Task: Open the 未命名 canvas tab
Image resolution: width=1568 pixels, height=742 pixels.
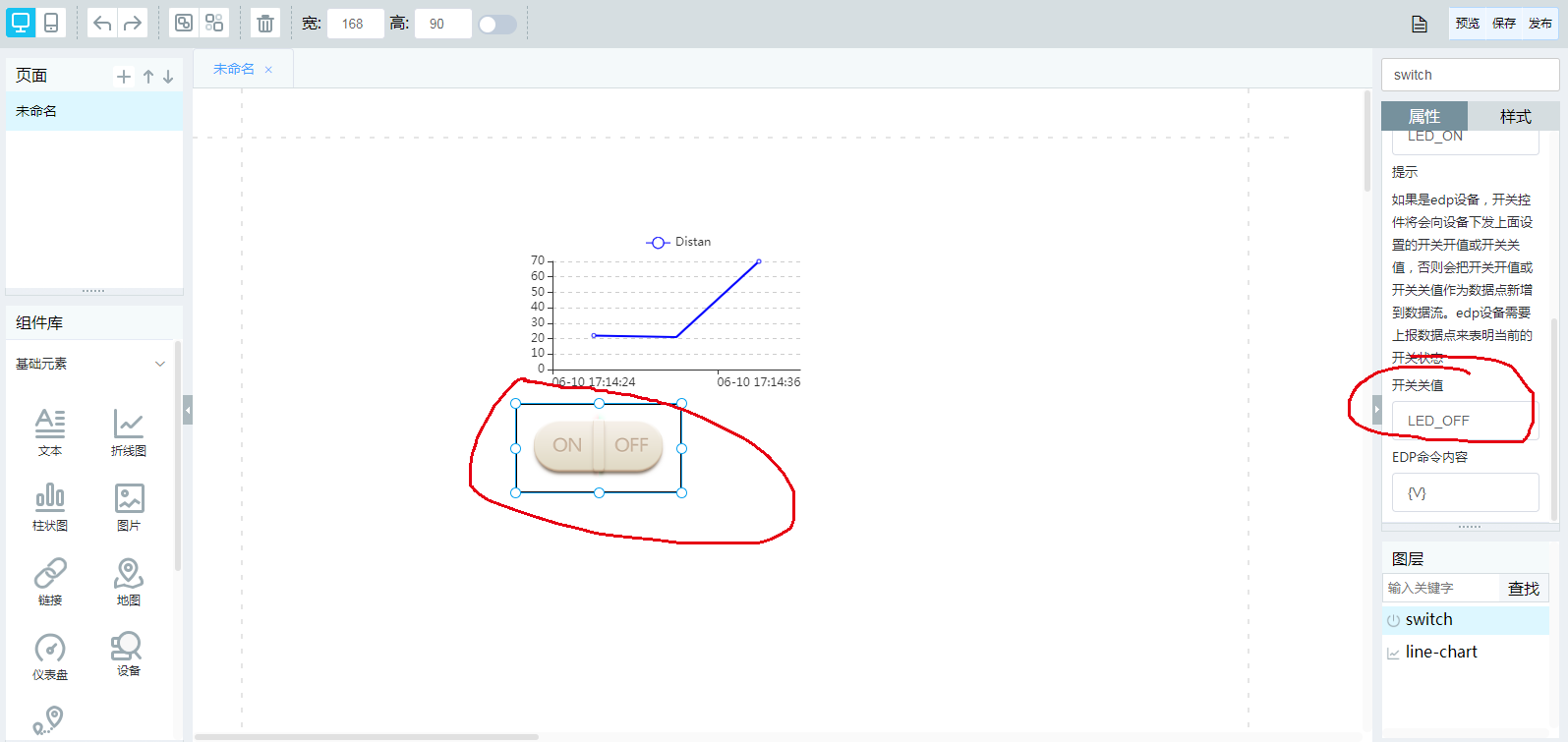Action: click(234, 69)
